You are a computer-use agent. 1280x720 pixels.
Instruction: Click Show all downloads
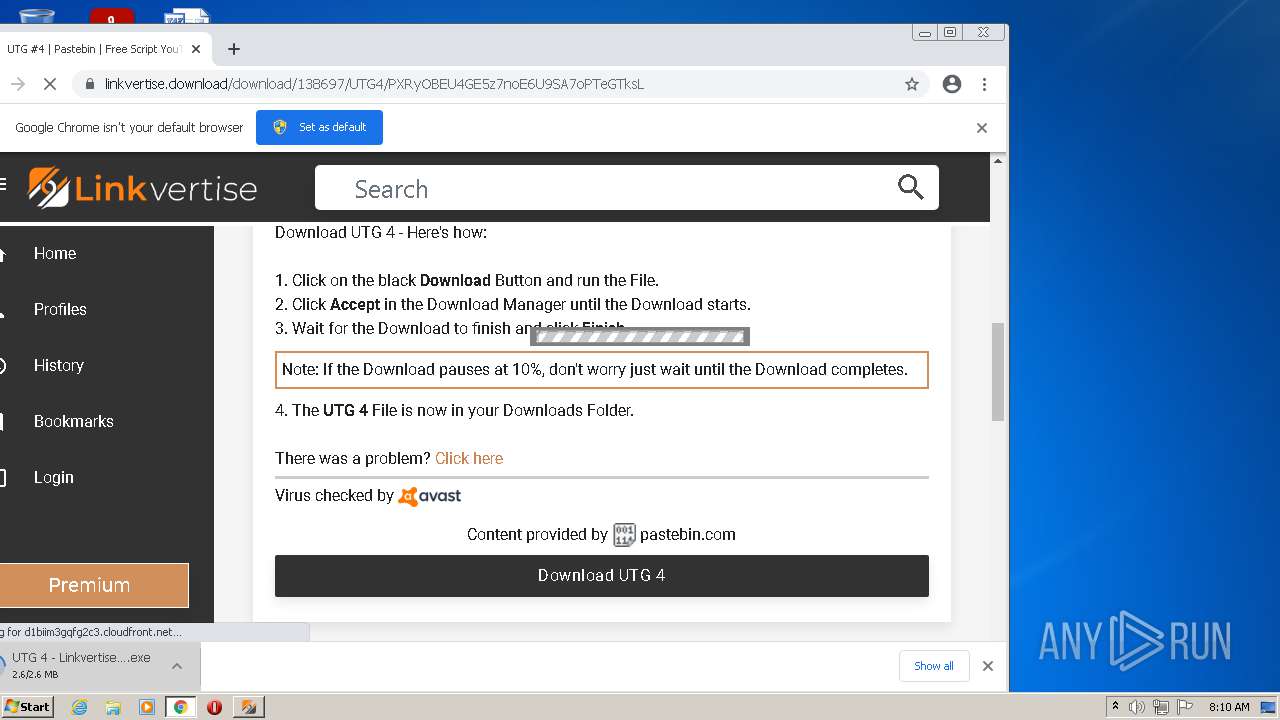click(x=934, y=666)
